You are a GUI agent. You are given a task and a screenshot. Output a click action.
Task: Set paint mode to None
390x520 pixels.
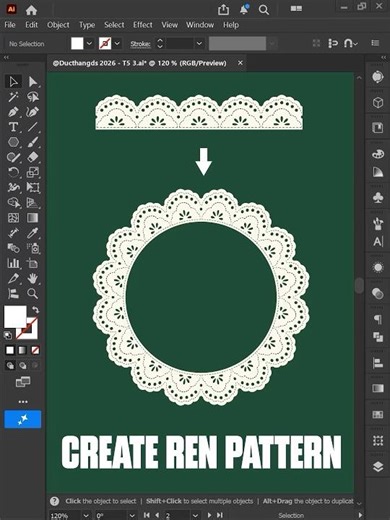(x=35, y=350)
